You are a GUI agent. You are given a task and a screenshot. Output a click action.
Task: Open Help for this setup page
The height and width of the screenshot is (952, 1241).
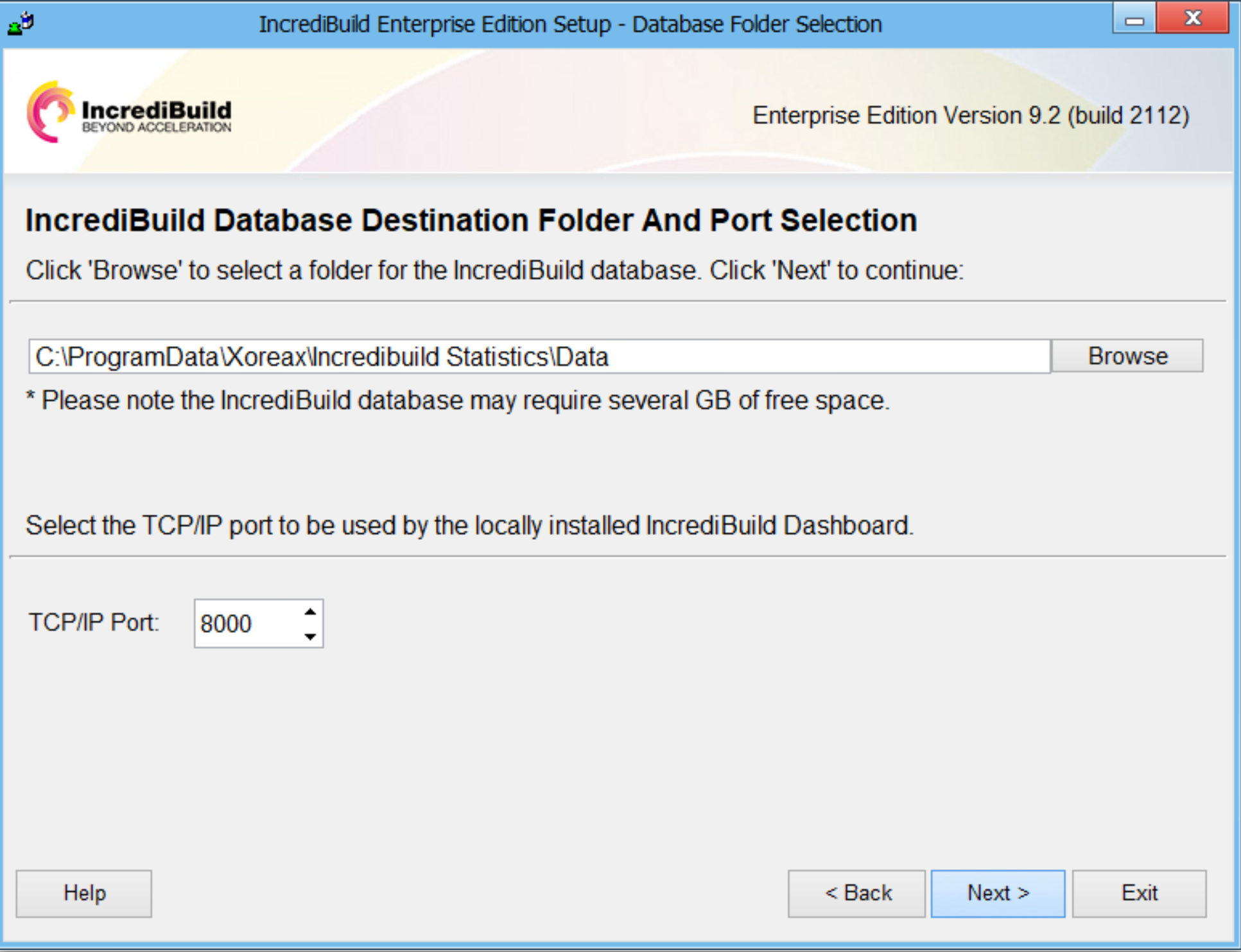point(84,893)
